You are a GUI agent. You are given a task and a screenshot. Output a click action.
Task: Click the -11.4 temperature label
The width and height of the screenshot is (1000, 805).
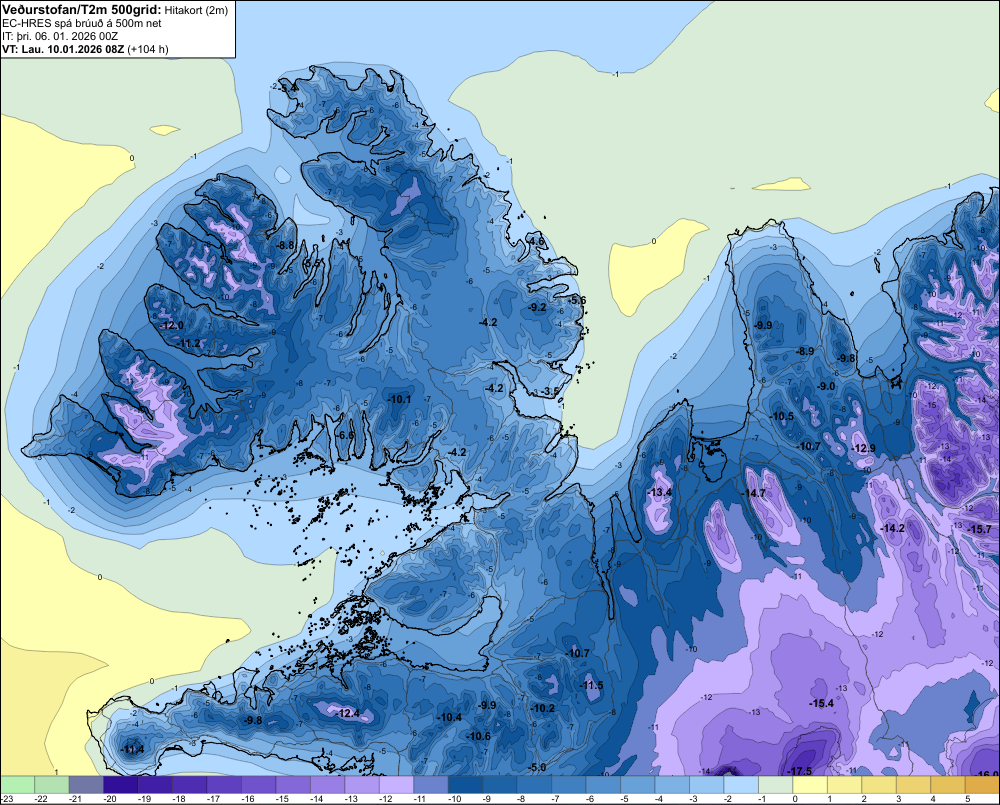(x=133, y=749)
